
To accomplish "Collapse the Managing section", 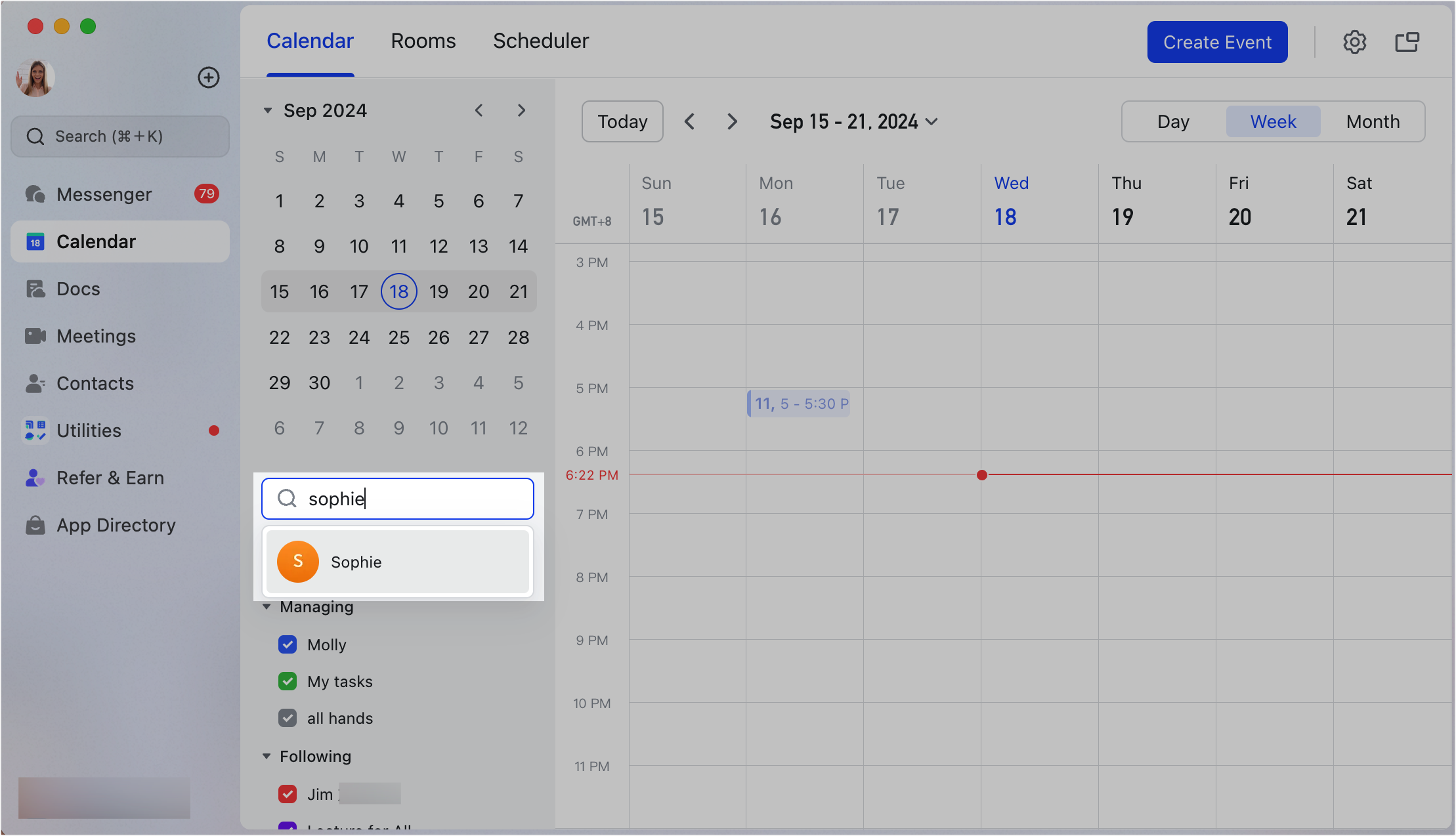I will (267, 607).
